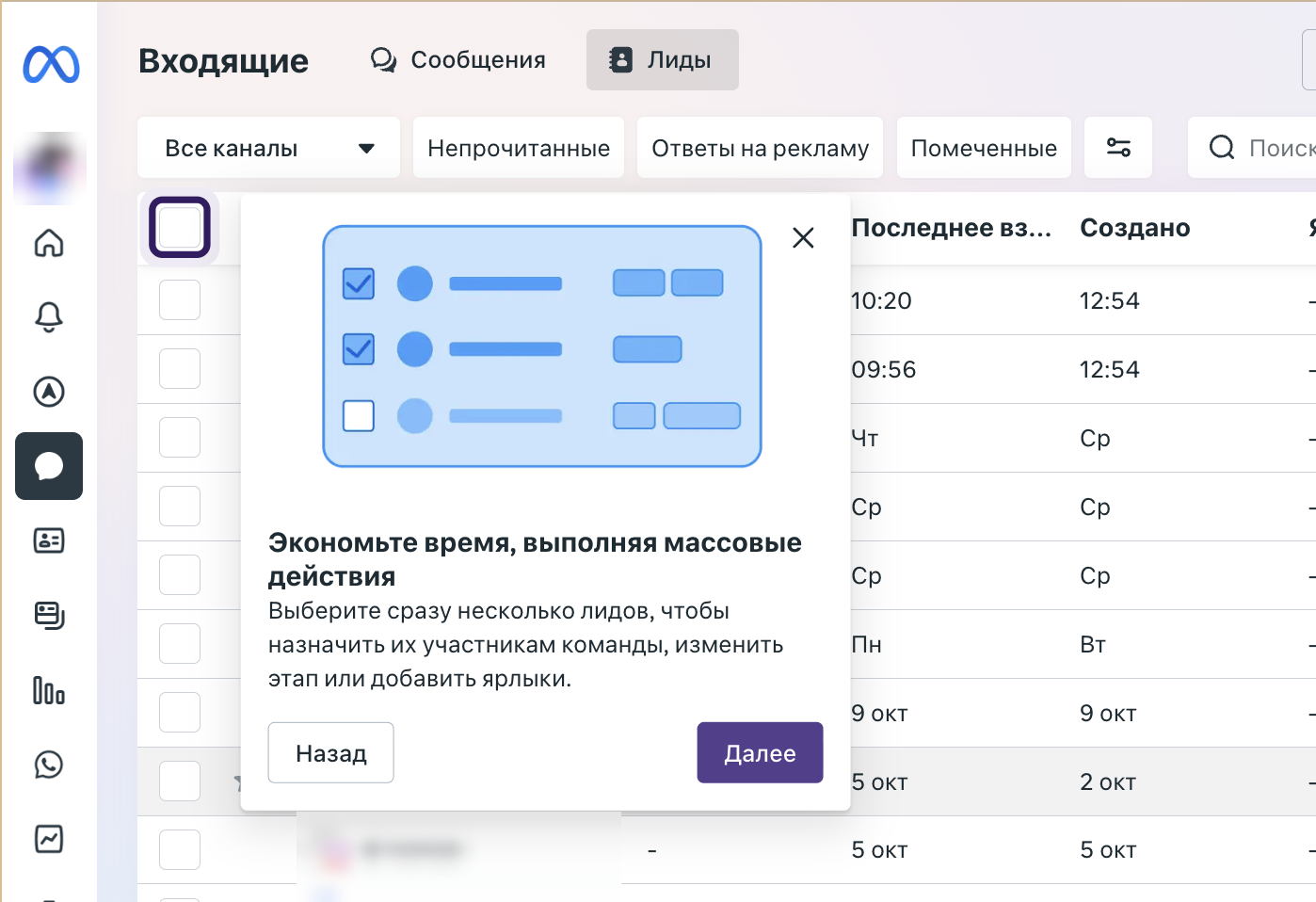Filter by Помеченные
This screenshot has width=1316, height=902.
[x=984, y=148]
